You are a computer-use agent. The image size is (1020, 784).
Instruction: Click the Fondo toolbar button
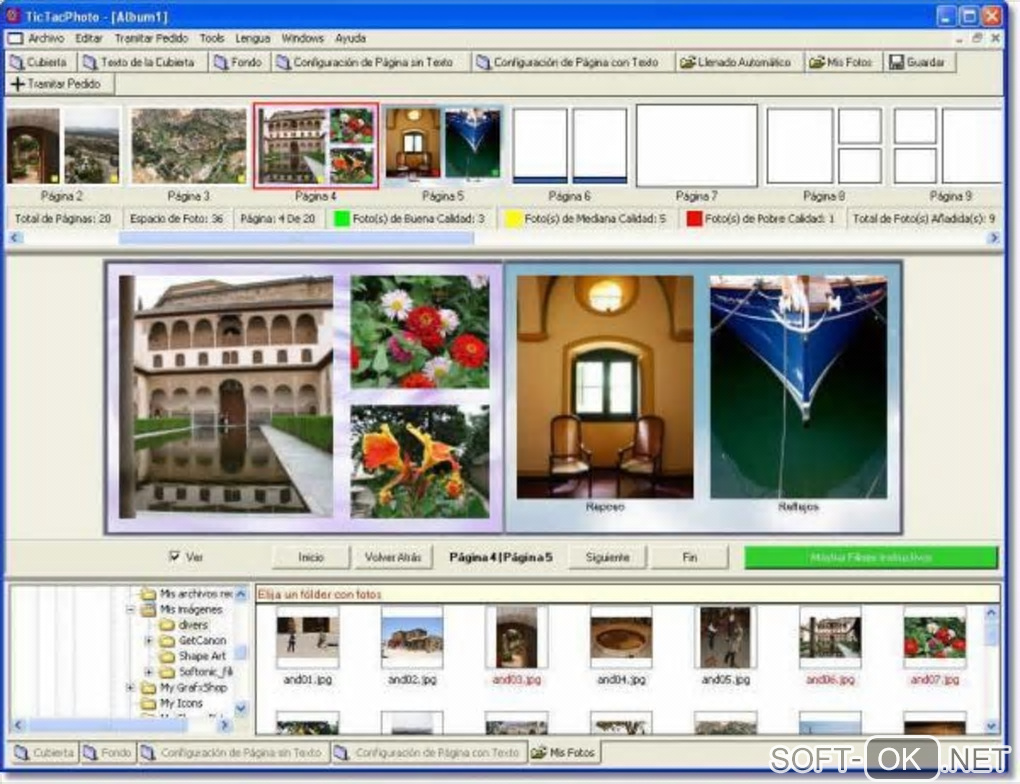(238, 62)
